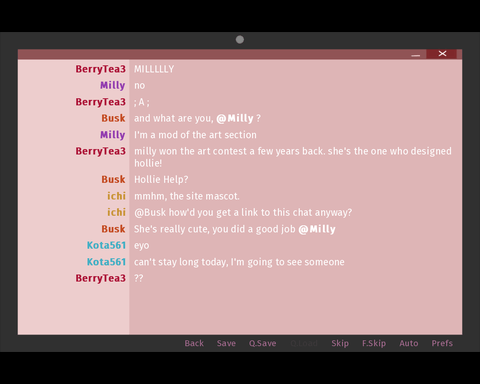Click the Back button in the bottom menu
The image size is (480, 384).
pyautogui.click(x=194, y=343)
